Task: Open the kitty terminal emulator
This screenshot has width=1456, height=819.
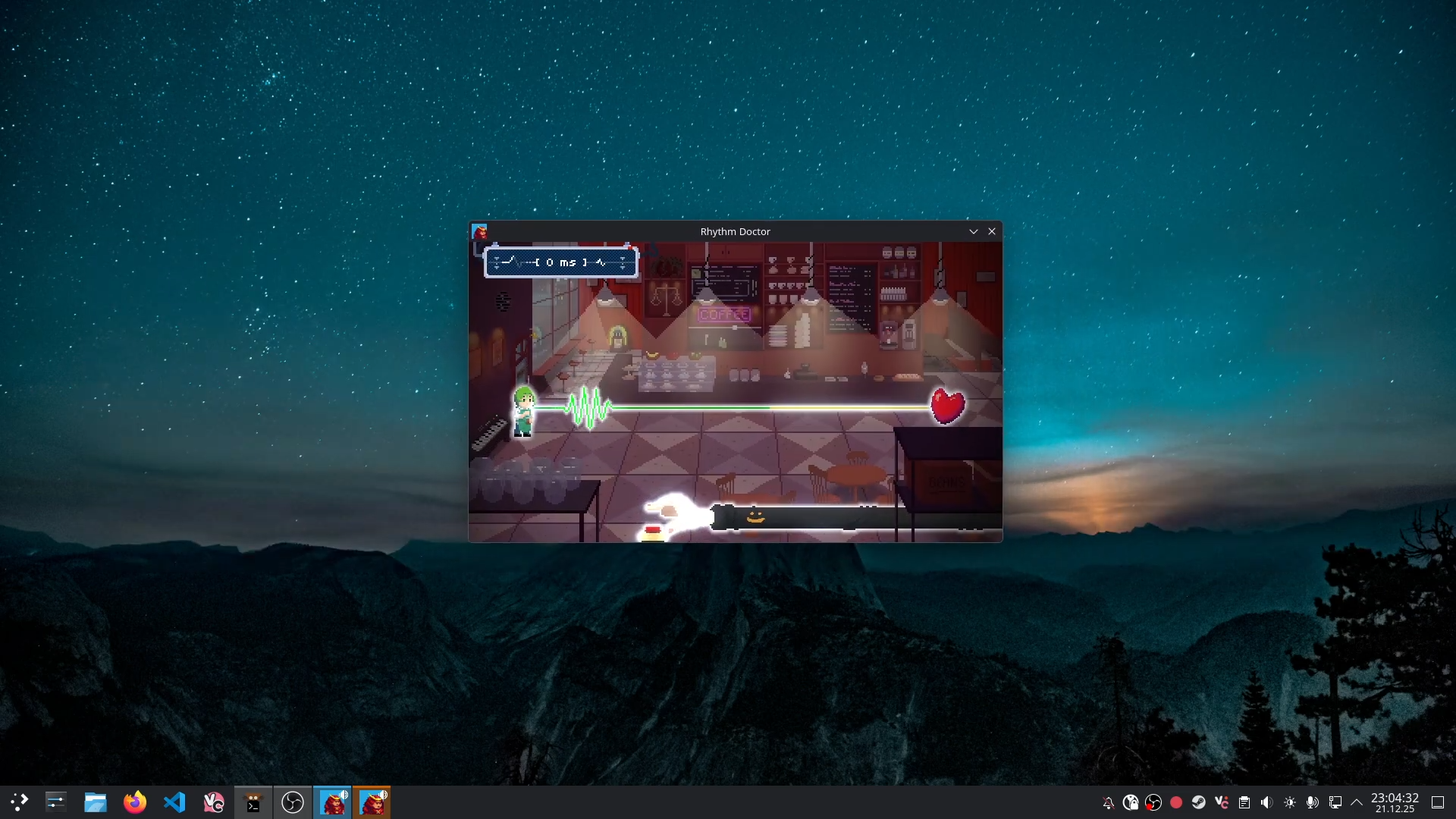Action: click(x=253, y=802)
